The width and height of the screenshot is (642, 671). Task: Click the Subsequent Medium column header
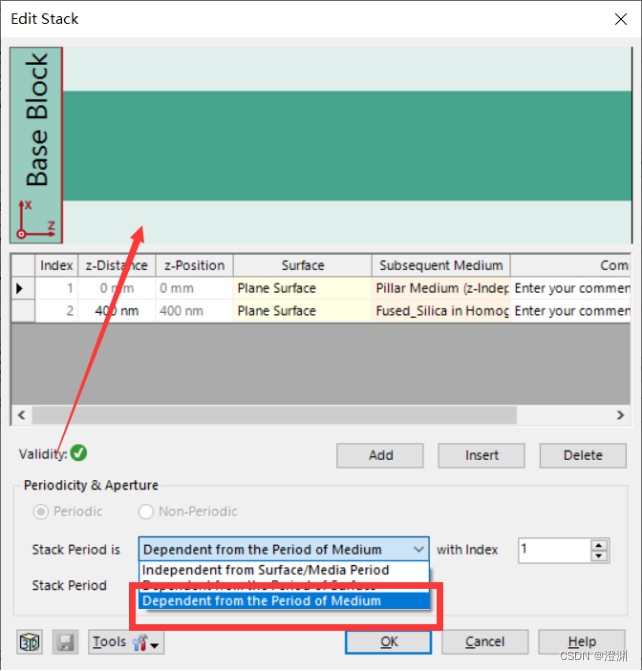tap(441, 265)
